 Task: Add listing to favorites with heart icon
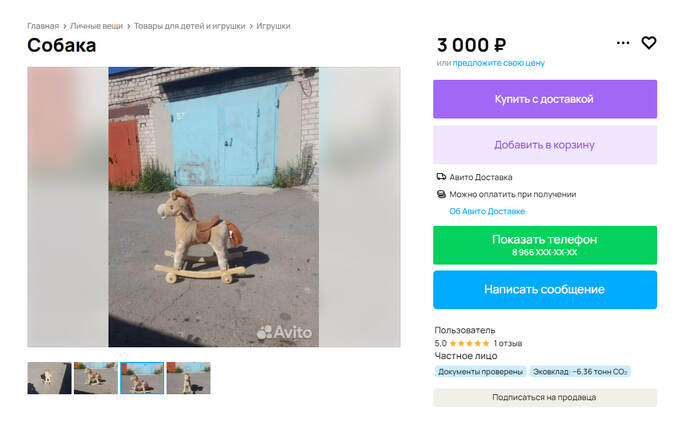click(x=649, y=43)
